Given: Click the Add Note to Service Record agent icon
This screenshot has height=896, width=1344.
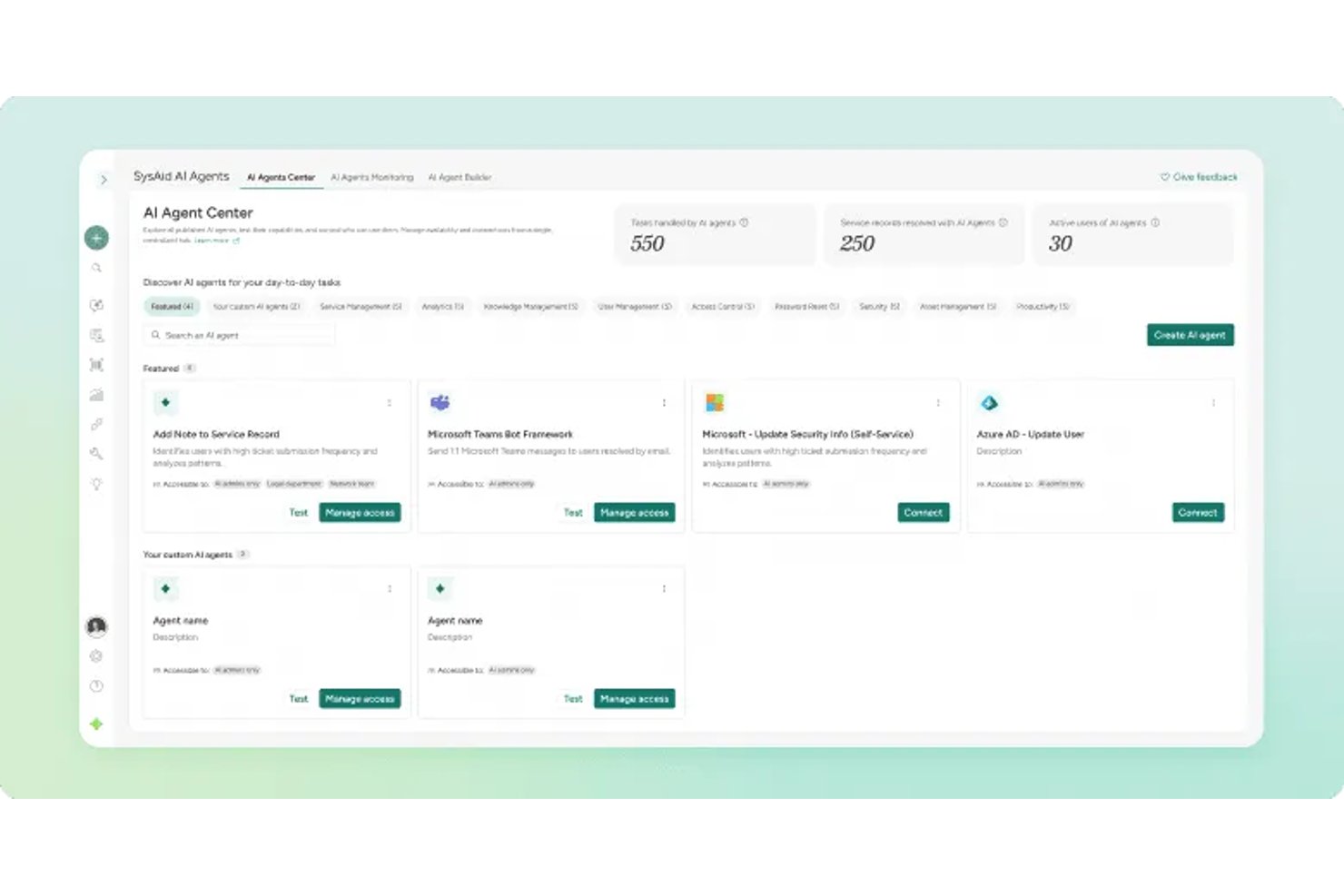Looking at the screenshot, I should tap(165, 402).
